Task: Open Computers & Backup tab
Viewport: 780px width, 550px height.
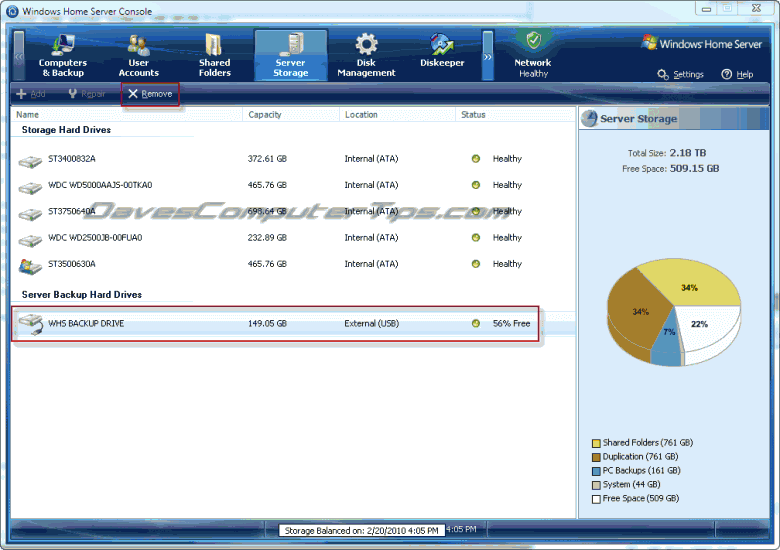Action: pos(63,56)
